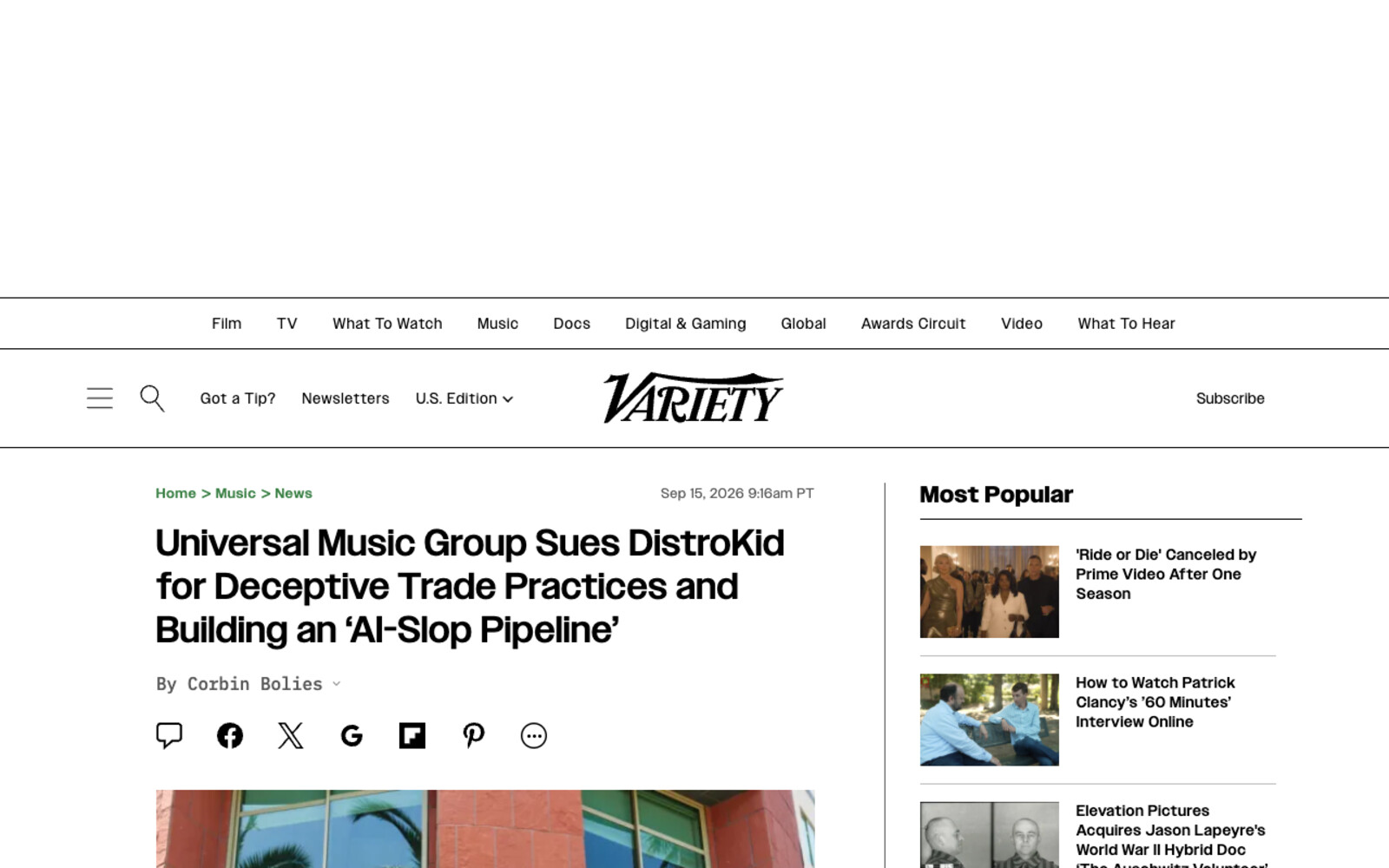Open 'Ride or Die' Canceled story headline
Viewport: 1389px width, 868px height.
1166,574
